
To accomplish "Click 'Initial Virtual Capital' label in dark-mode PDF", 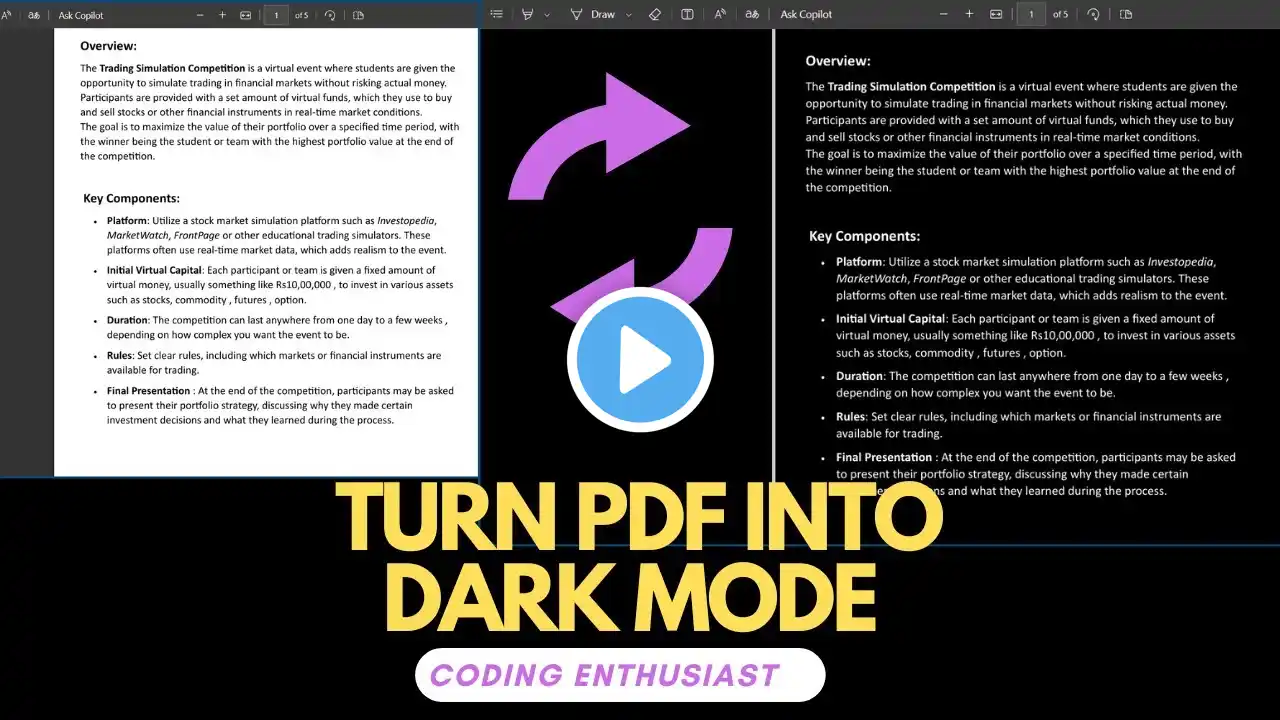I will [x=890, y=319].
